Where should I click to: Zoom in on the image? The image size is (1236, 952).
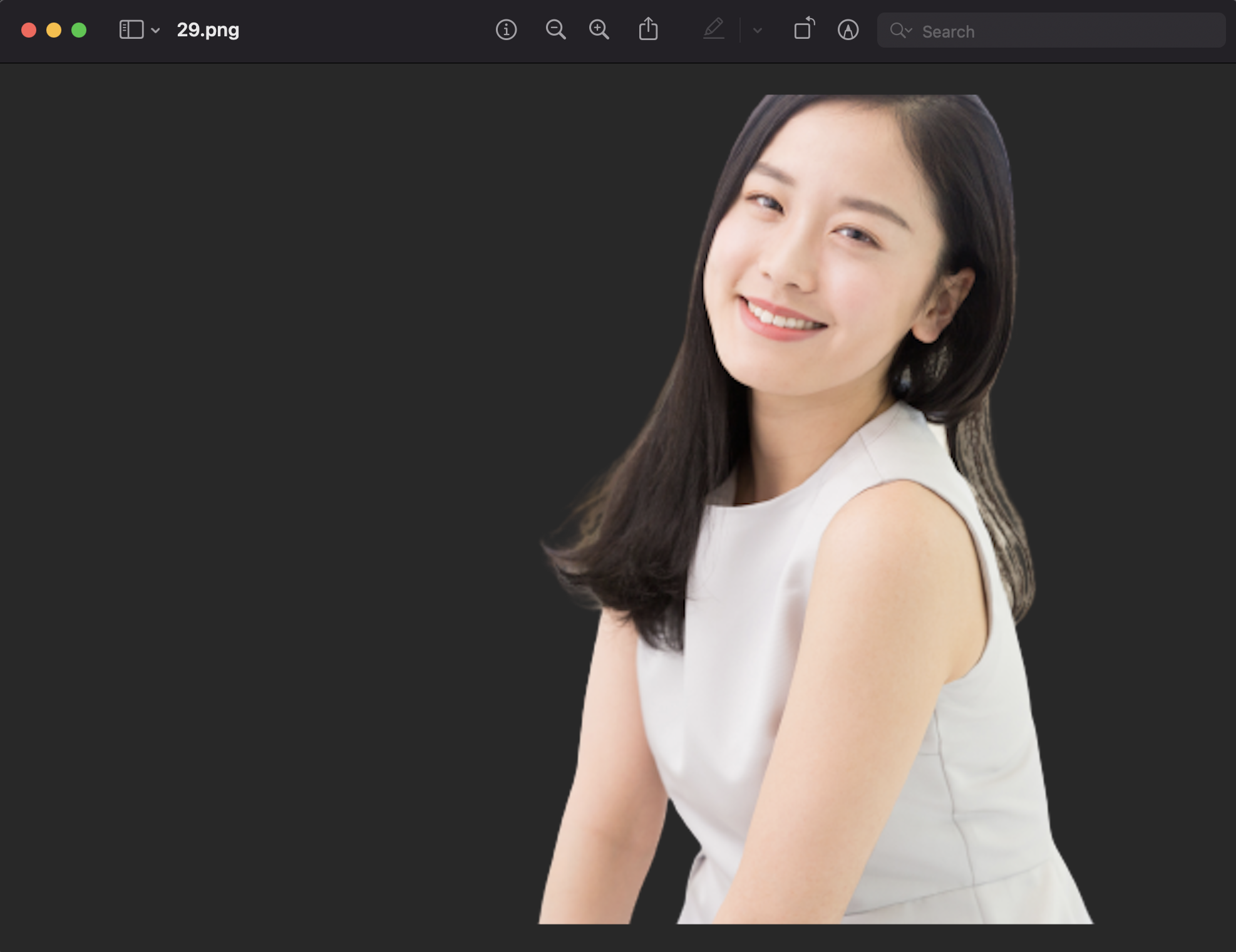[x=599, y=30]
